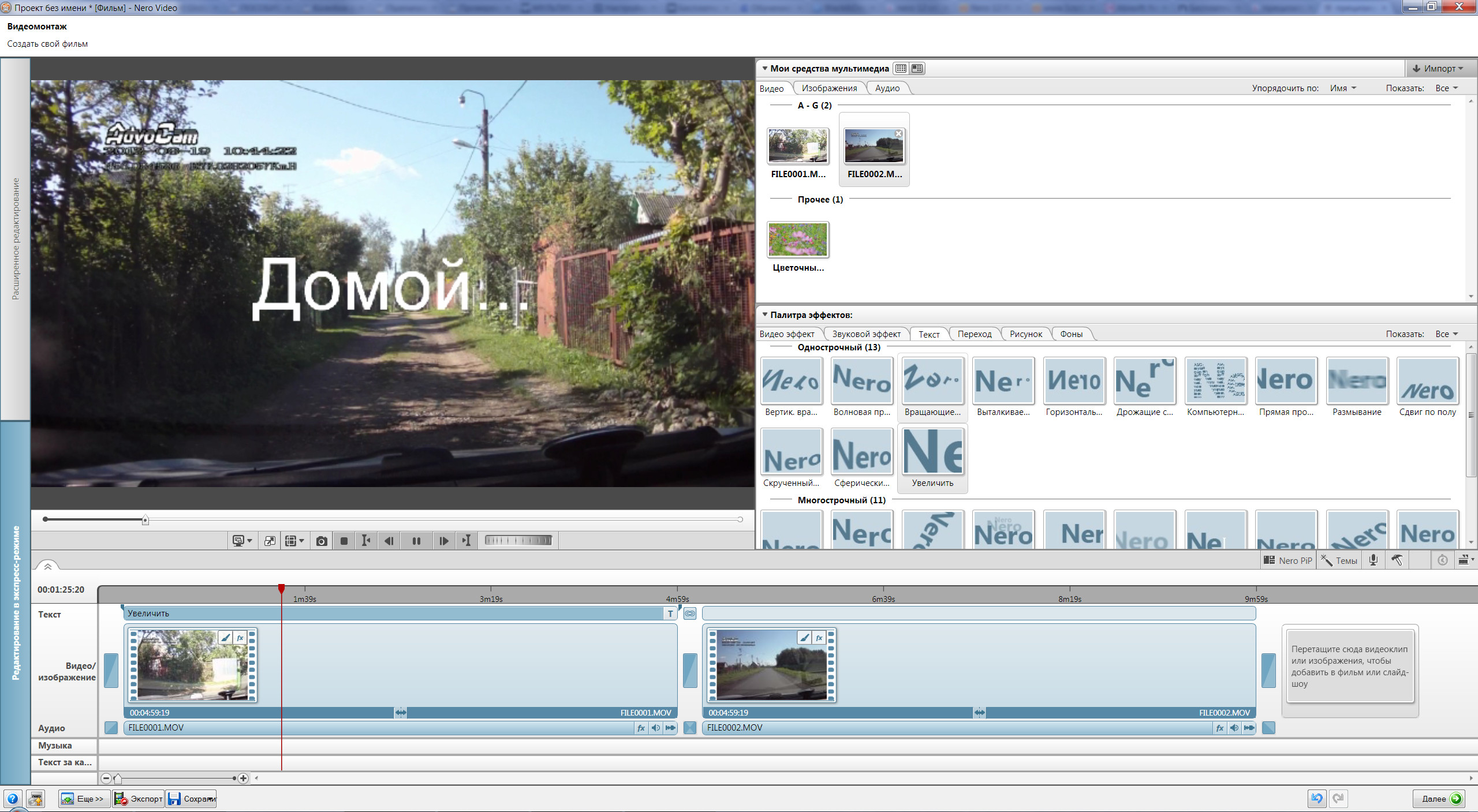Open the microphone voice recording tool

pyautogui.click(x=1374, y=560)
